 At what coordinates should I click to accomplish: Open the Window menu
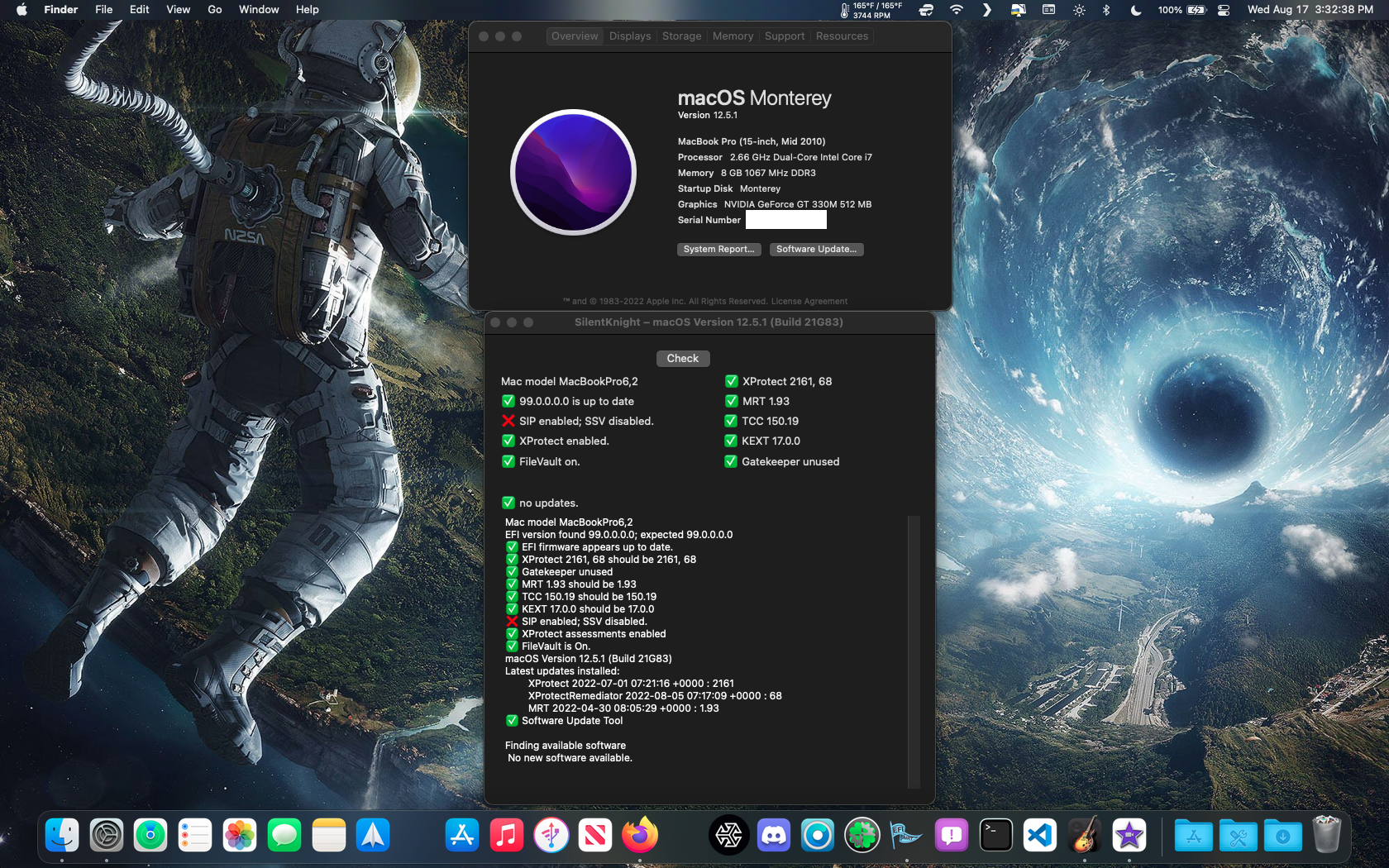[x=259, y=10]
